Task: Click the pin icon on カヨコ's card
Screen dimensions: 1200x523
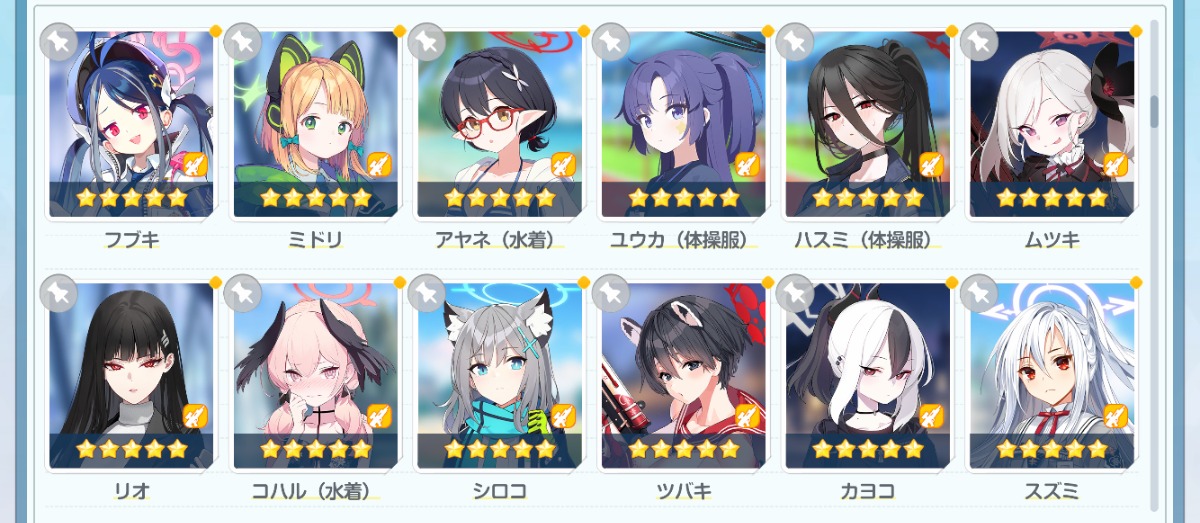Action: click(795, 293)
